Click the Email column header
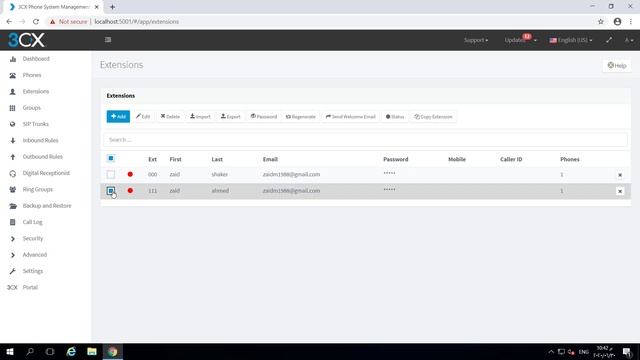Screen dimensions: 640x360 click(270, 159)
